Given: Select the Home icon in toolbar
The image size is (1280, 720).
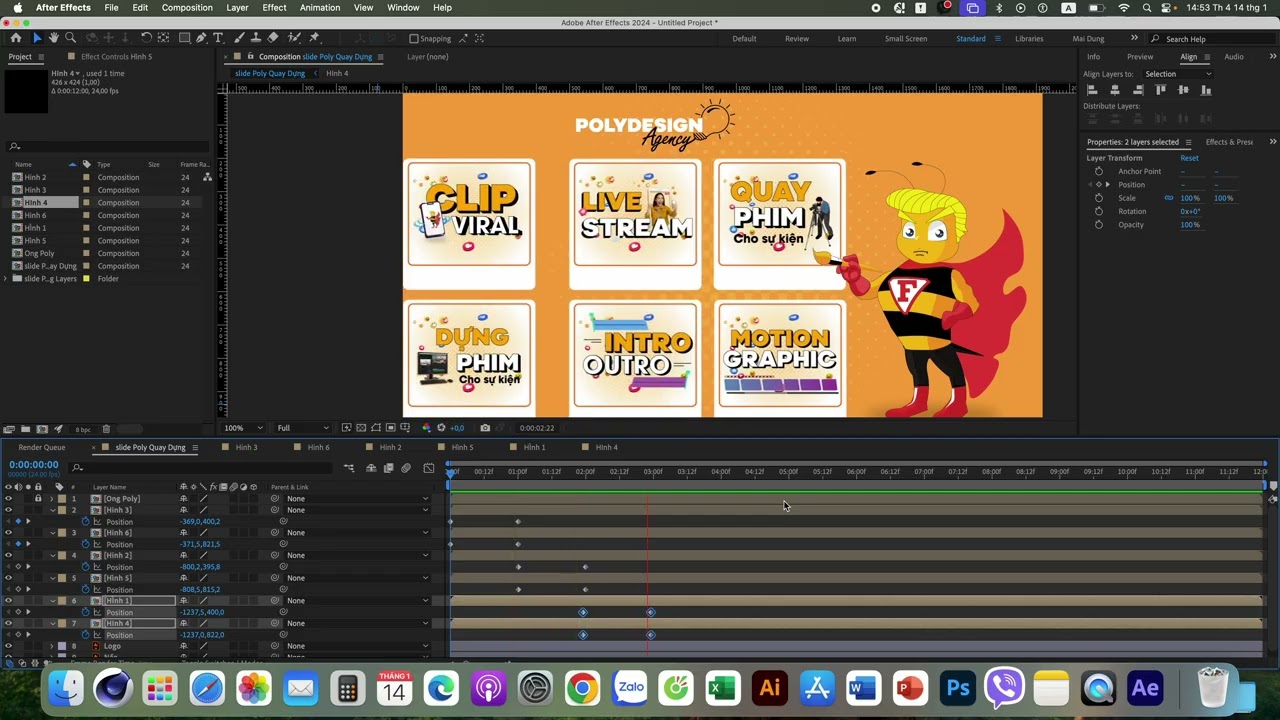Looking at the screenshot, I should click(x=16, y=38).
